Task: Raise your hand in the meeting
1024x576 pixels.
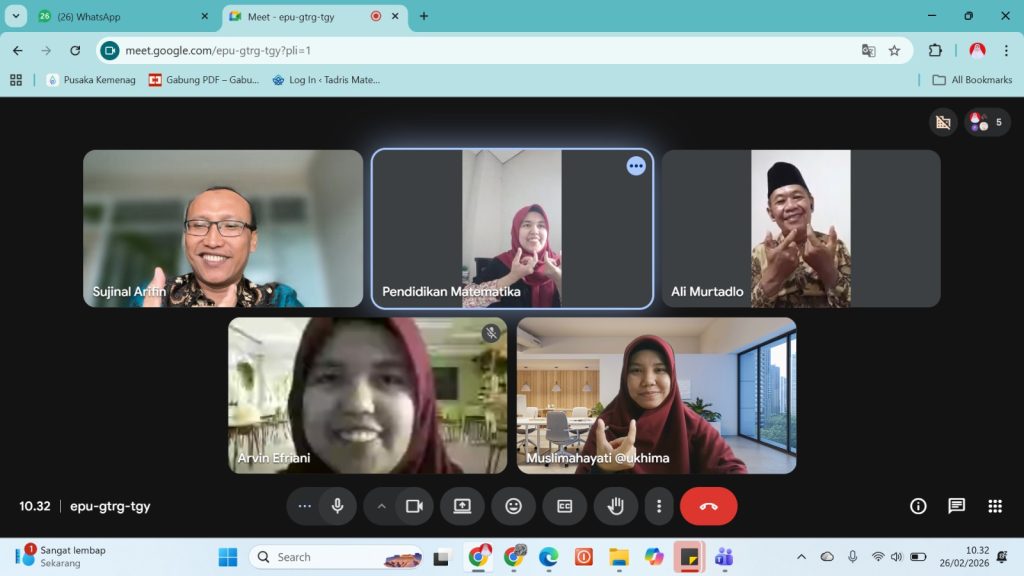Action: [615, 506]
